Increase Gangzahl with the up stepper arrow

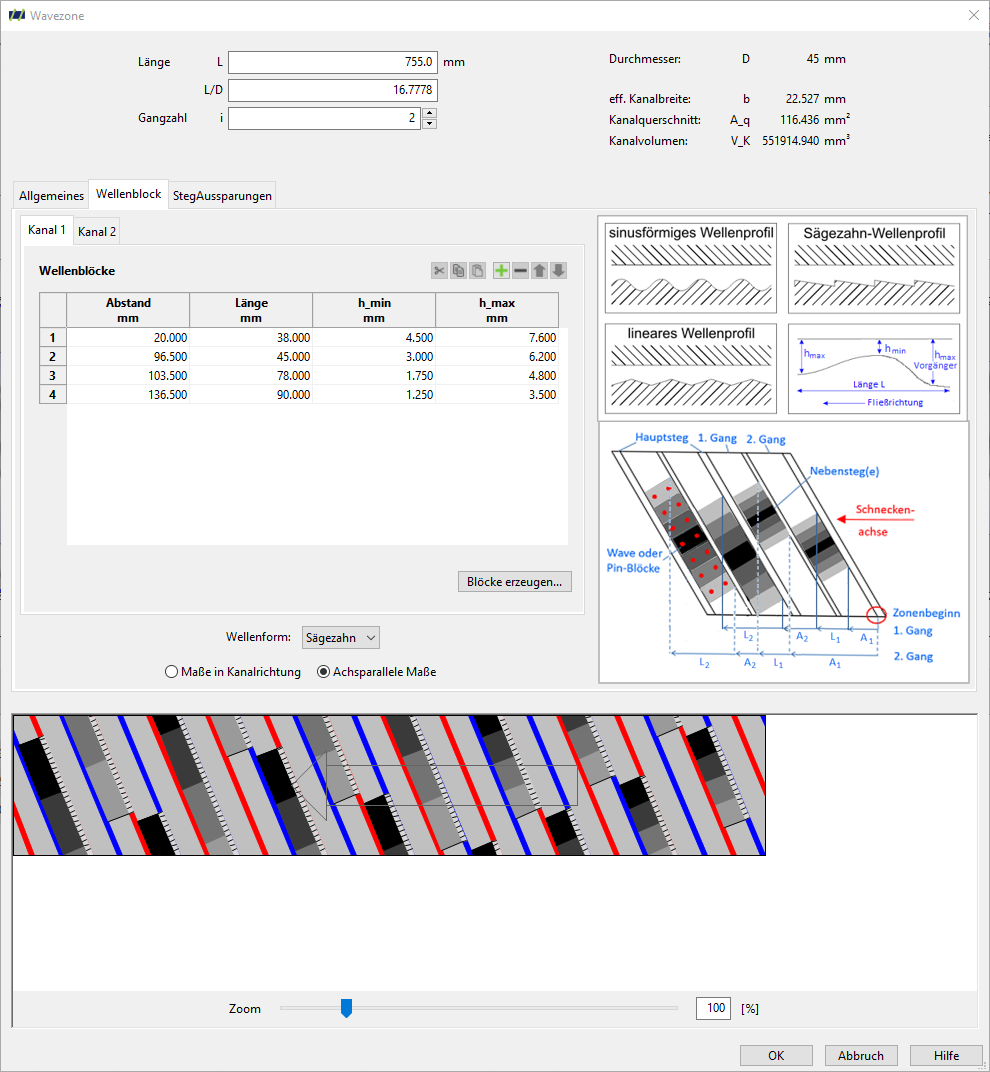tap(429, 113)
